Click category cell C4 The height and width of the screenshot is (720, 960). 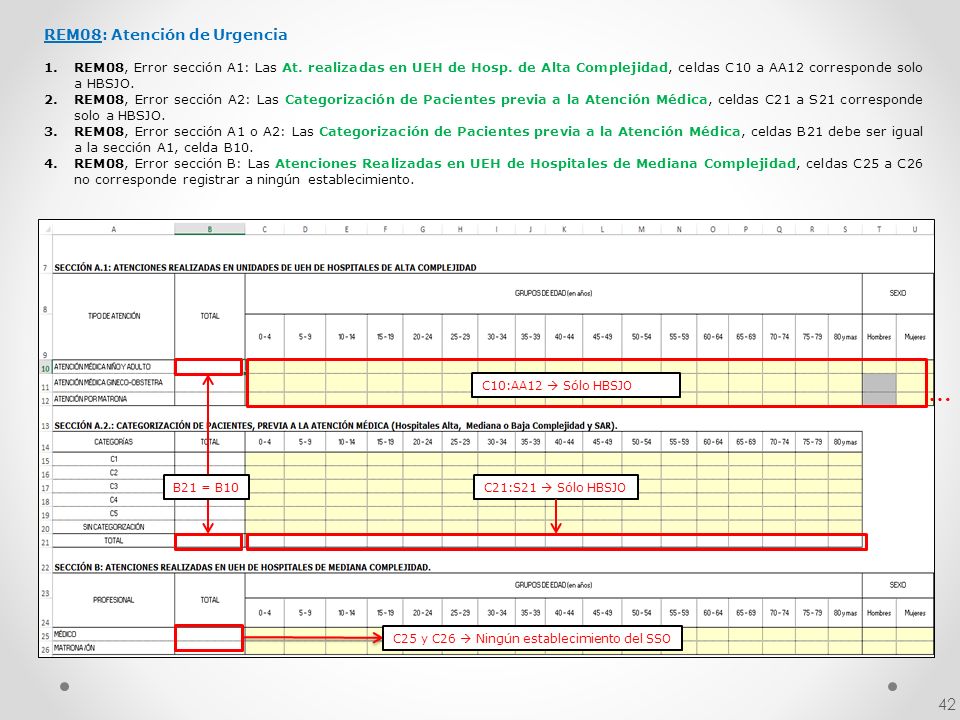[x=114, y=500]
